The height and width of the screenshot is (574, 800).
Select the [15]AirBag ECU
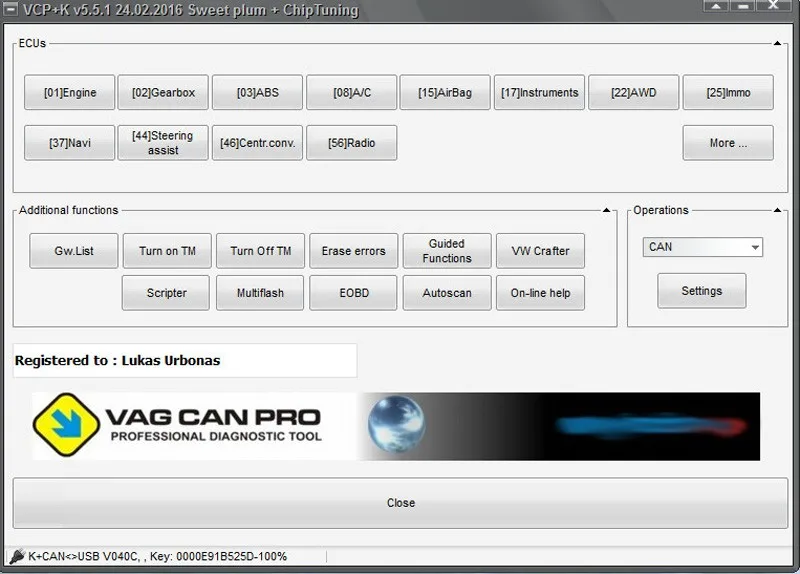click(445, 92)
